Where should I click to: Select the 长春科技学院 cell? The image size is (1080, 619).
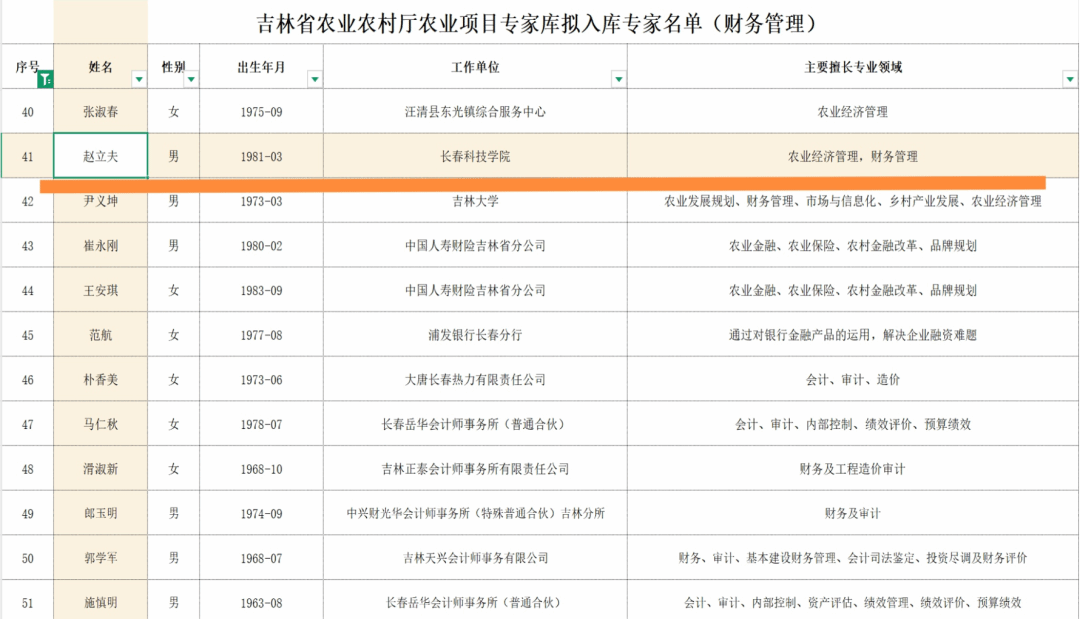475,156
